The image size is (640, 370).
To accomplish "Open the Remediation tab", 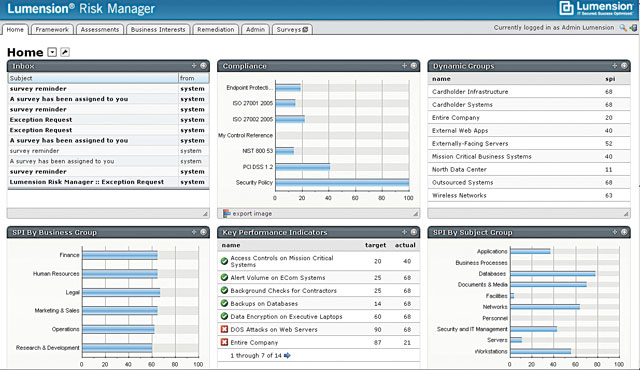I will 216,29.
